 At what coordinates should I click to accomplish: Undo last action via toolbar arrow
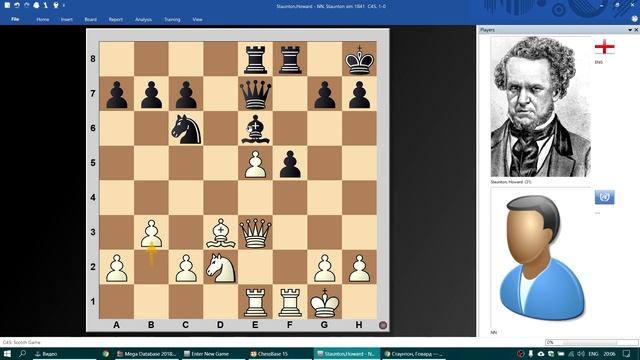tap(17, 5)
